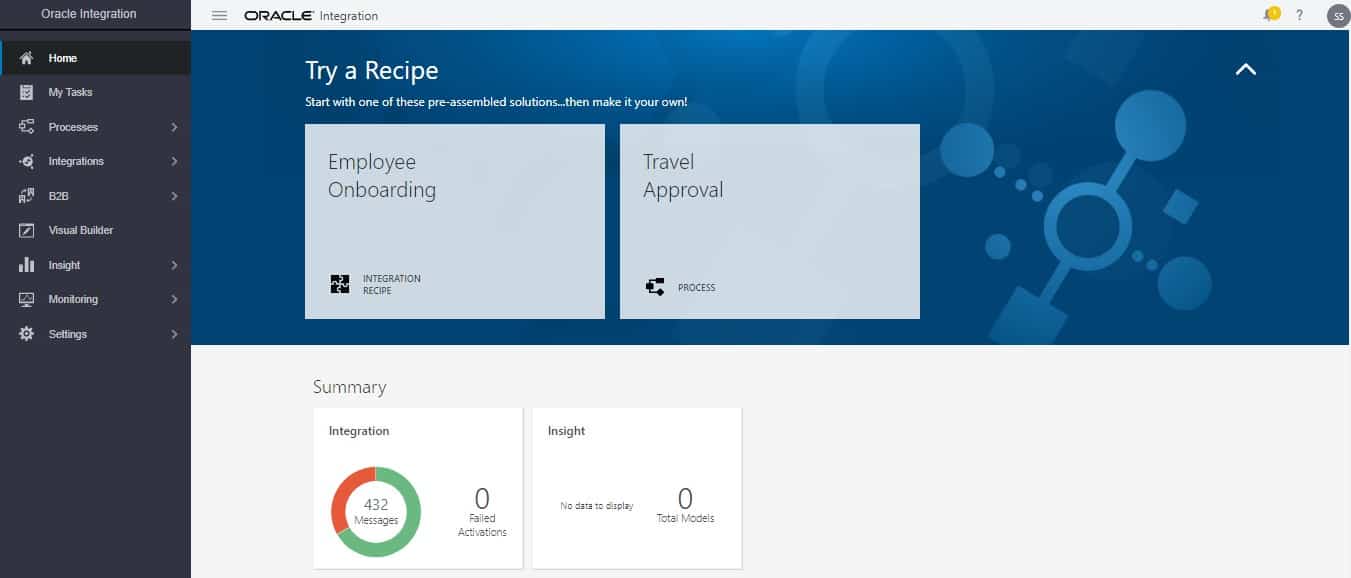Expand the Processes submenu chevron

coord(174,127)
